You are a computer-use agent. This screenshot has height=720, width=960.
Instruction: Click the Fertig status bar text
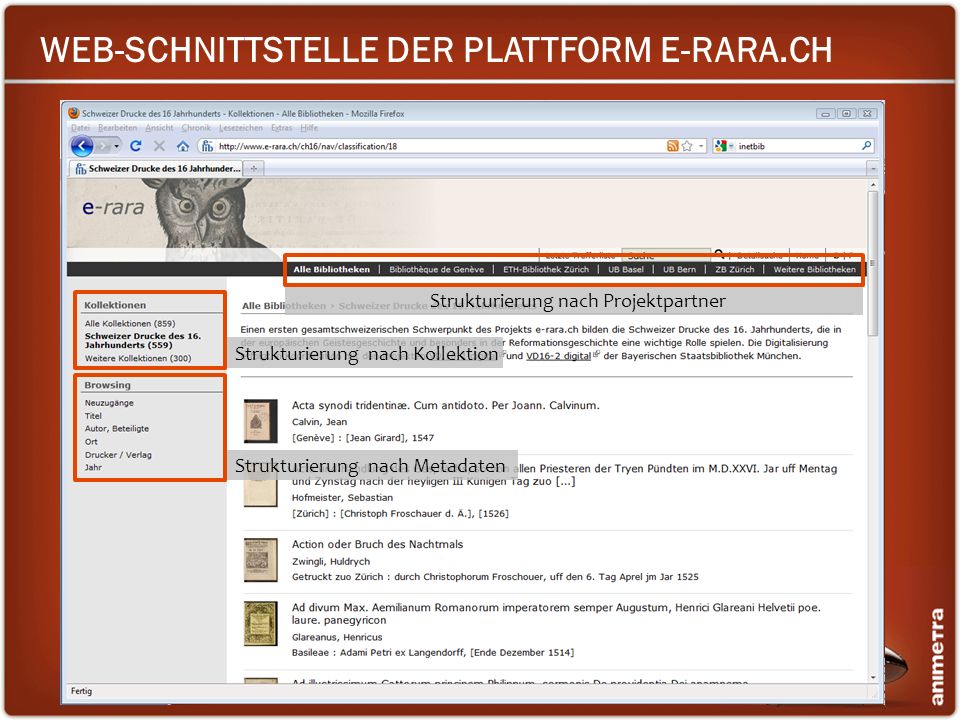pyautogui.click(x=81, y=691)
